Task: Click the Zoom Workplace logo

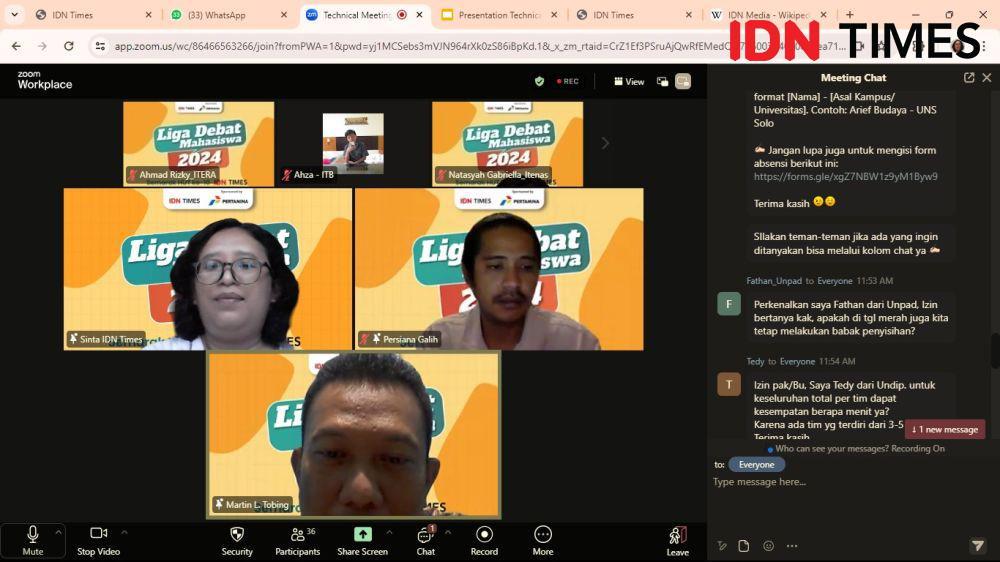Action: (x=45, y=80)
